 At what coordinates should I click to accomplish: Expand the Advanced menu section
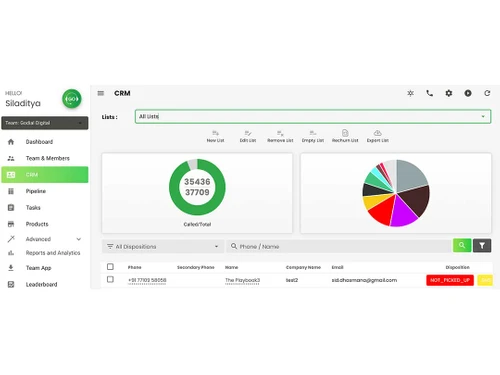[x=45, y=239]
